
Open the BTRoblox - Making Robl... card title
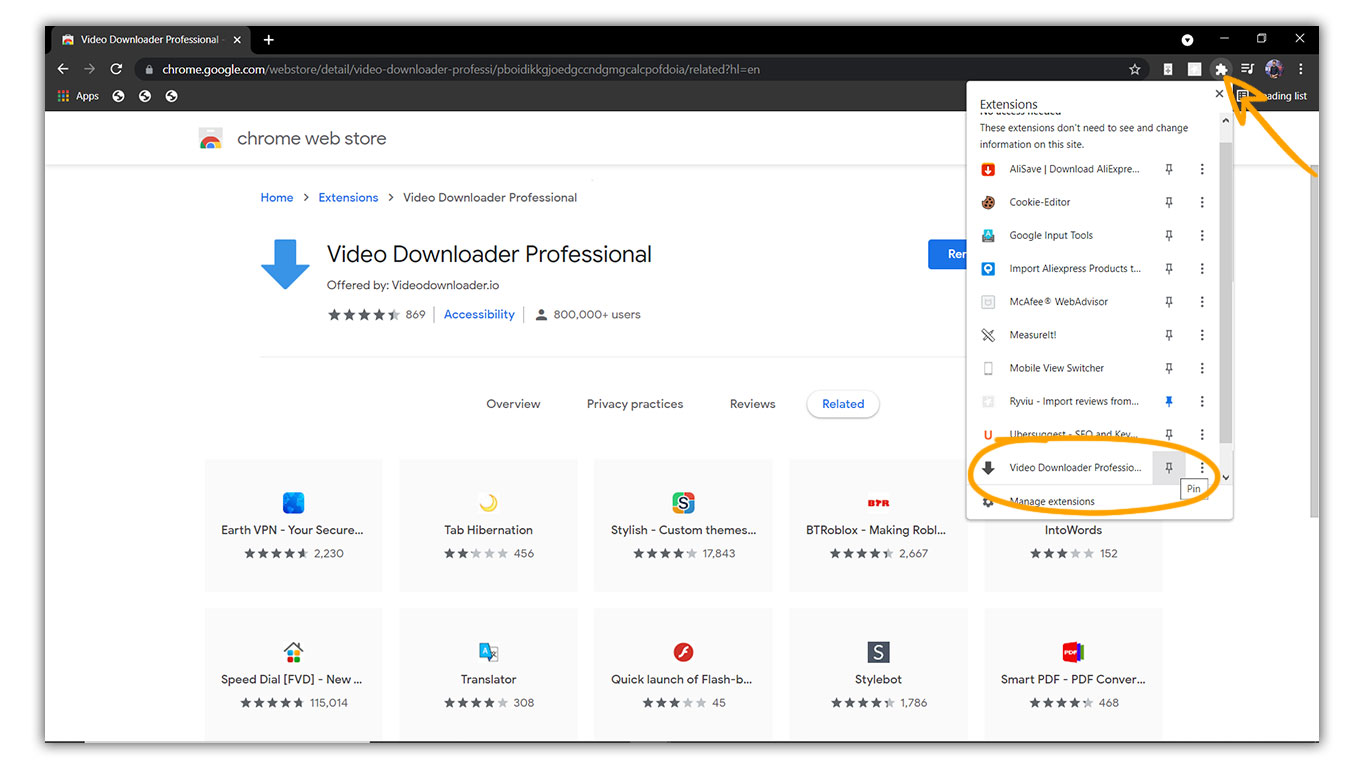(x=878, y=530)
